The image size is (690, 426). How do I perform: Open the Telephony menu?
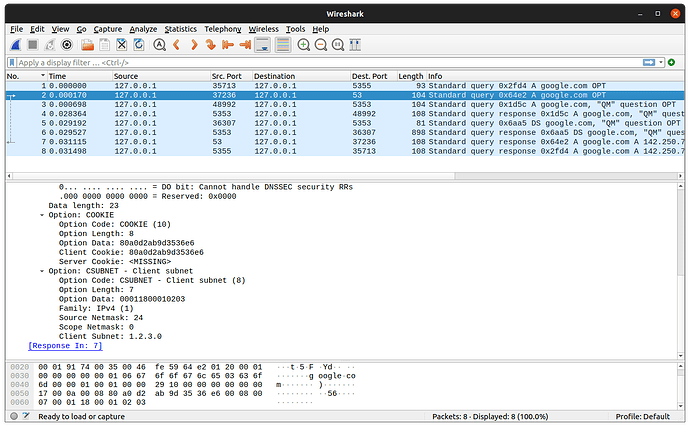223,29
